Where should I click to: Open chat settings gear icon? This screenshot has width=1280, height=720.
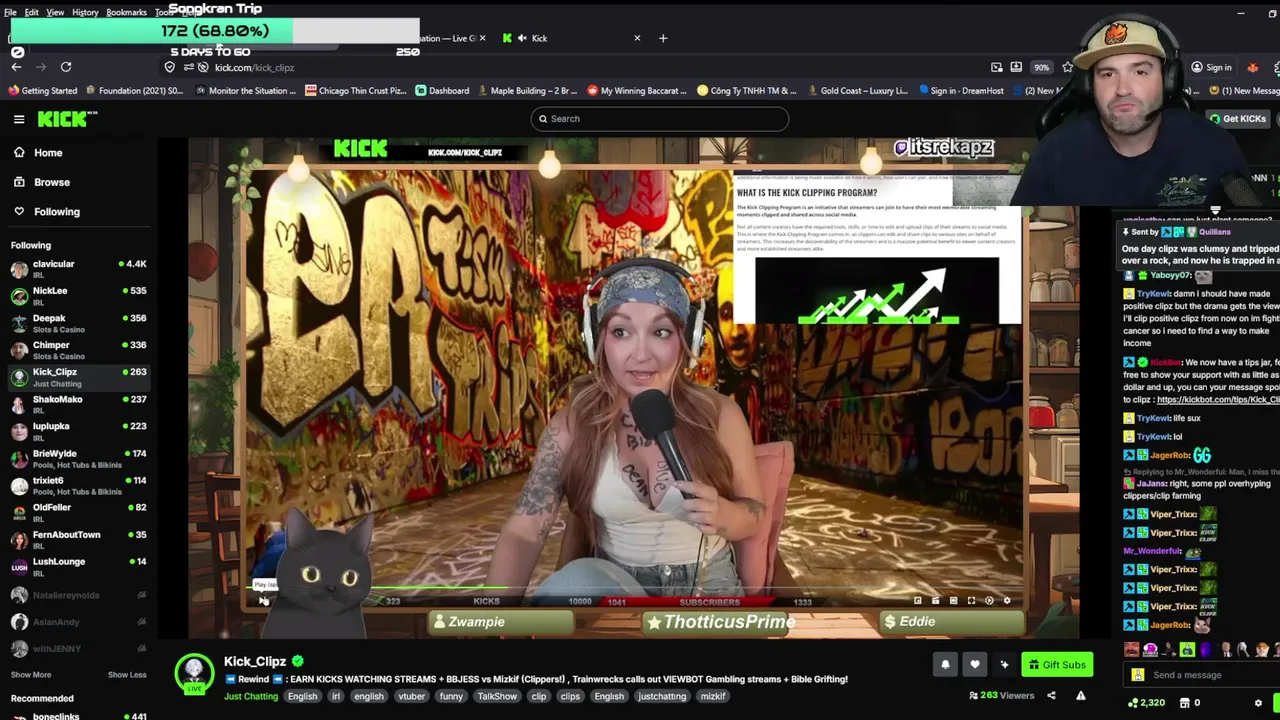[x=1258, y=703]
